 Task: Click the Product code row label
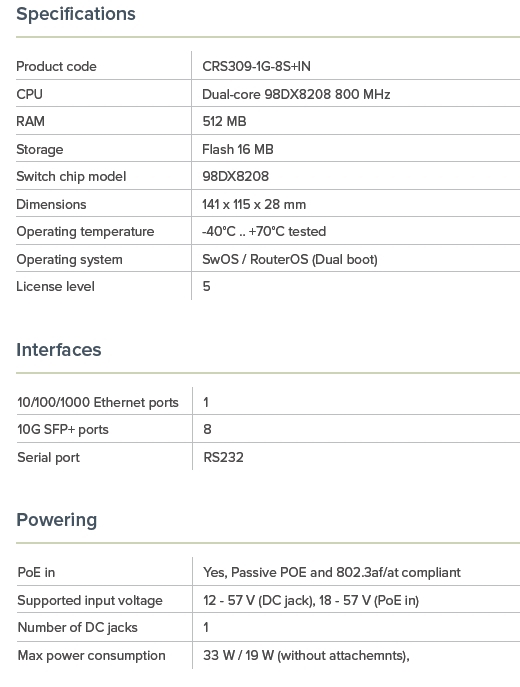tap(57, 66)
